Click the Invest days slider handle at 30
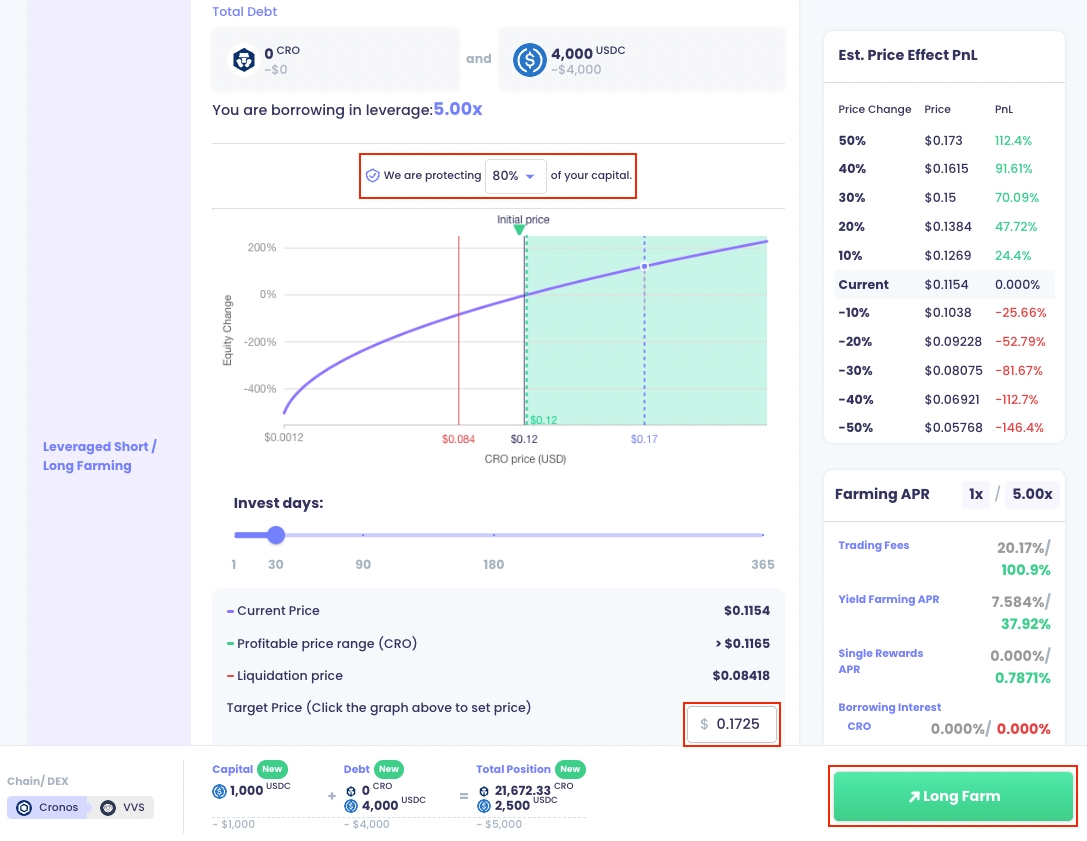The width and height of the screenshot is (1087, 841). tap(276, 535)
